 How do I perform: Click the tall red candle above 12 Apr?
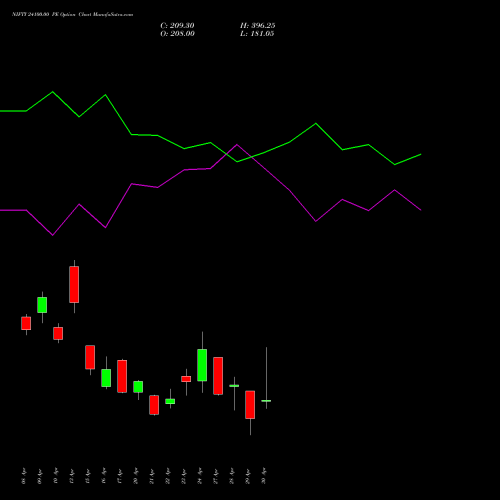[74, 284]
